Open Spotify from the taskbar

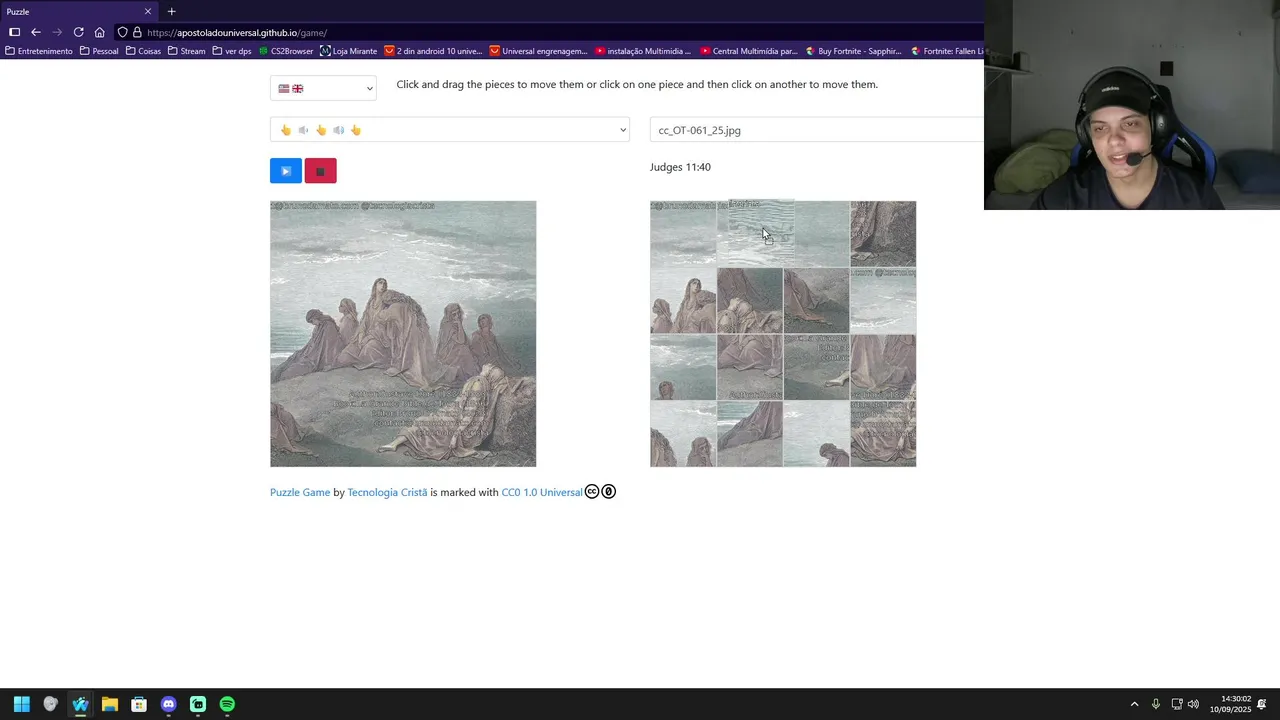click(x=227, y=704)
